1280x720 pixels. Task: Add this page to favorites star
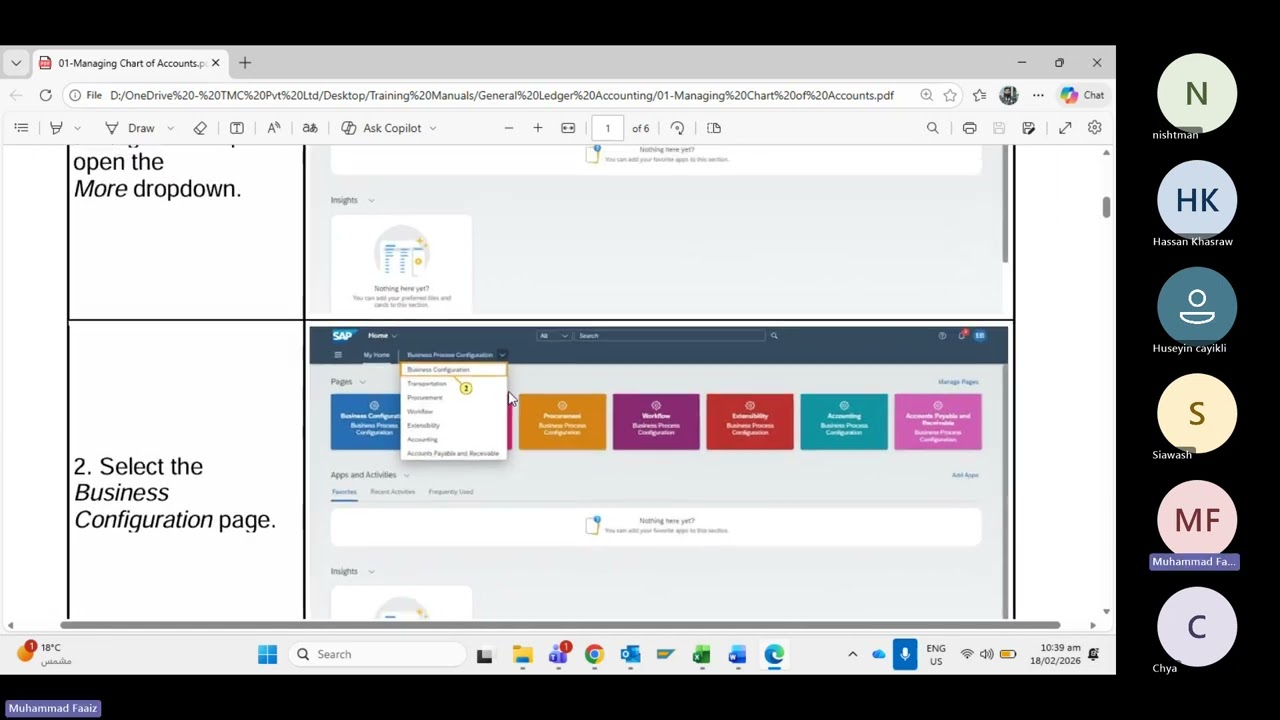point(950,95)
